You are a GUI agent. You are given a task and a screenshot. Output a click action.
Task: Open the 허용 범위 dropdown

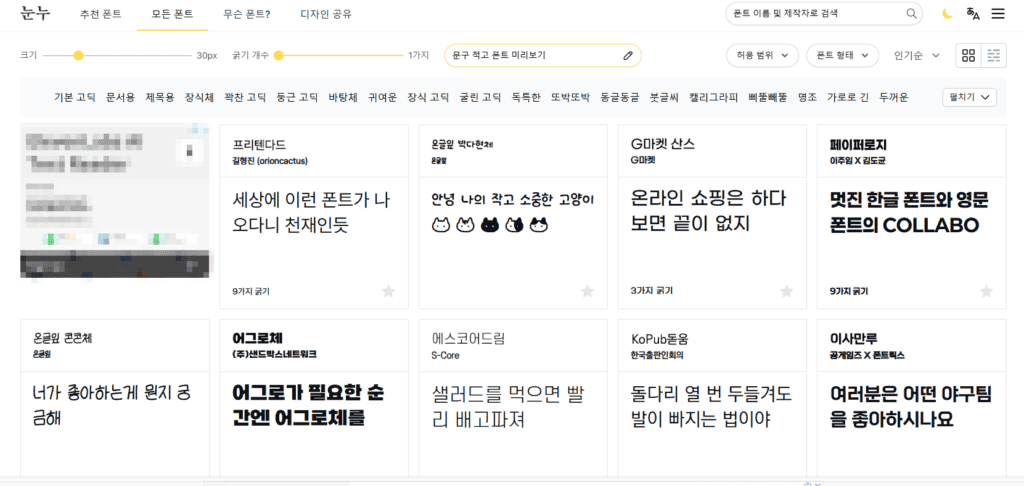(762, 55)
